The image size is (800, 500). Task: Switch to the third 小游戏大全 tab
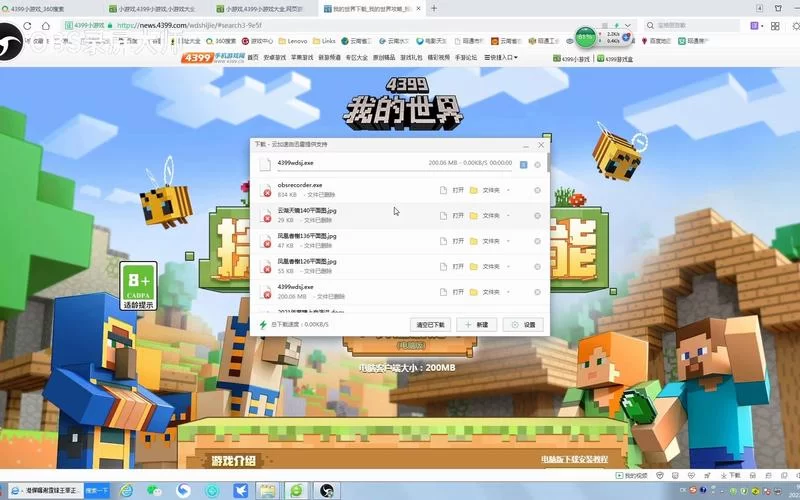(x=264, y=9)
